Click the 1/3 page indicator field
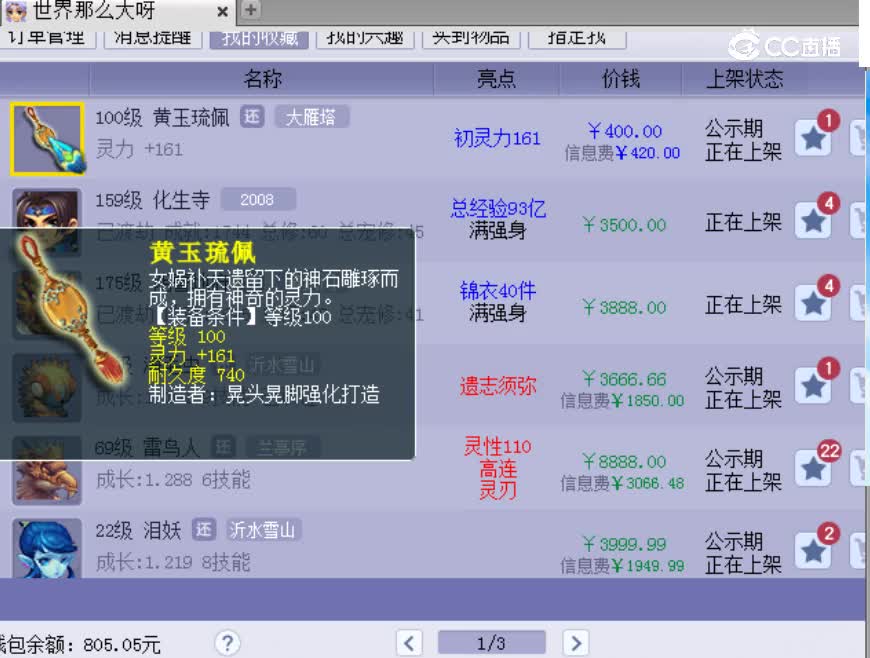 coord(492,643)
